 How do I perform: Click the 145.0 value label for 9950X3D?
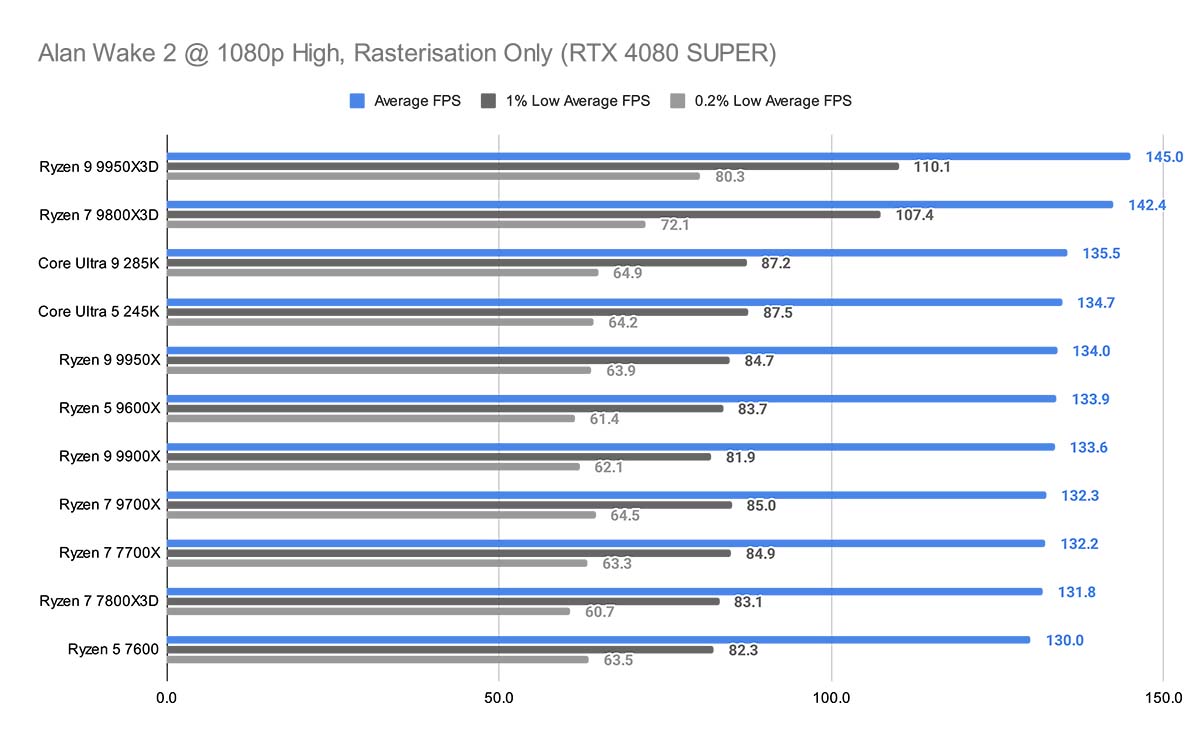point(1165,156)
